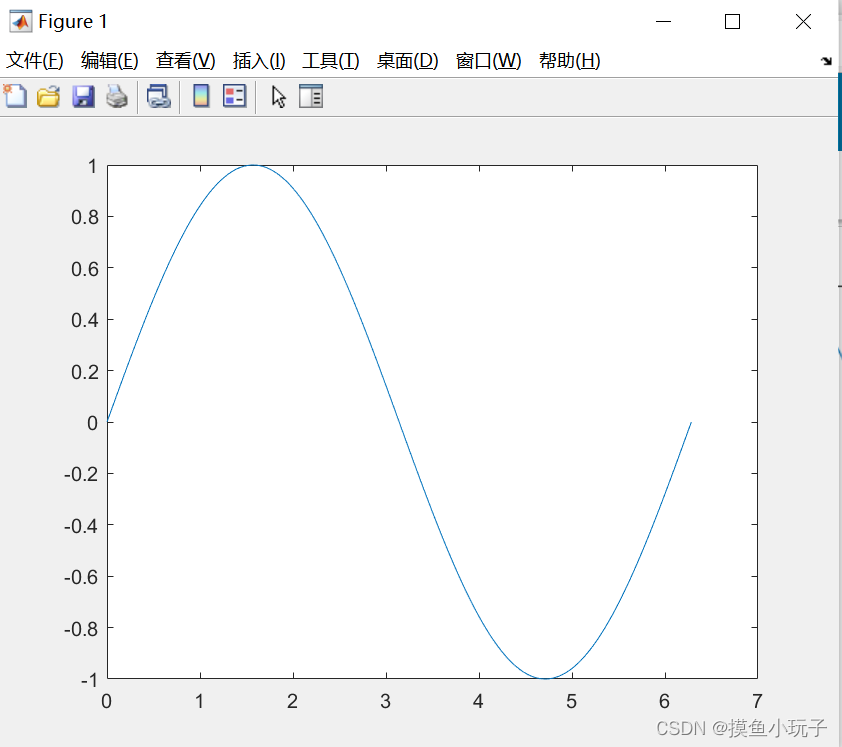Click the x-axis tick label 3
Screen dimensions: 842x747
click(386, 701)
